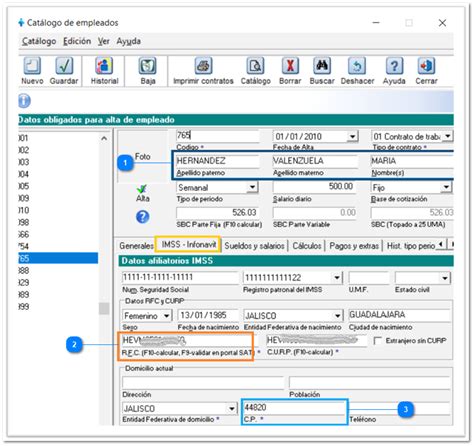Click the Código field with 765
The height and width of the screenshot is (446, 474).
(x=218, y=136)
